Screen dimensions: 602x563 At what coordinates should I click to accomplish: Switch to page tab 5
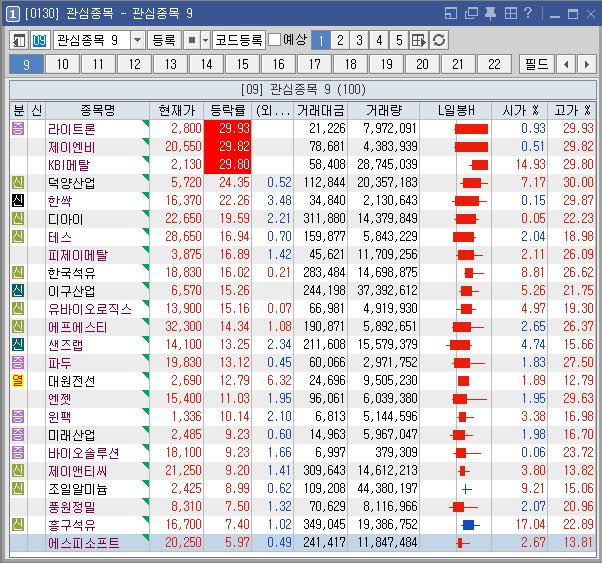[x=399, y=40]
